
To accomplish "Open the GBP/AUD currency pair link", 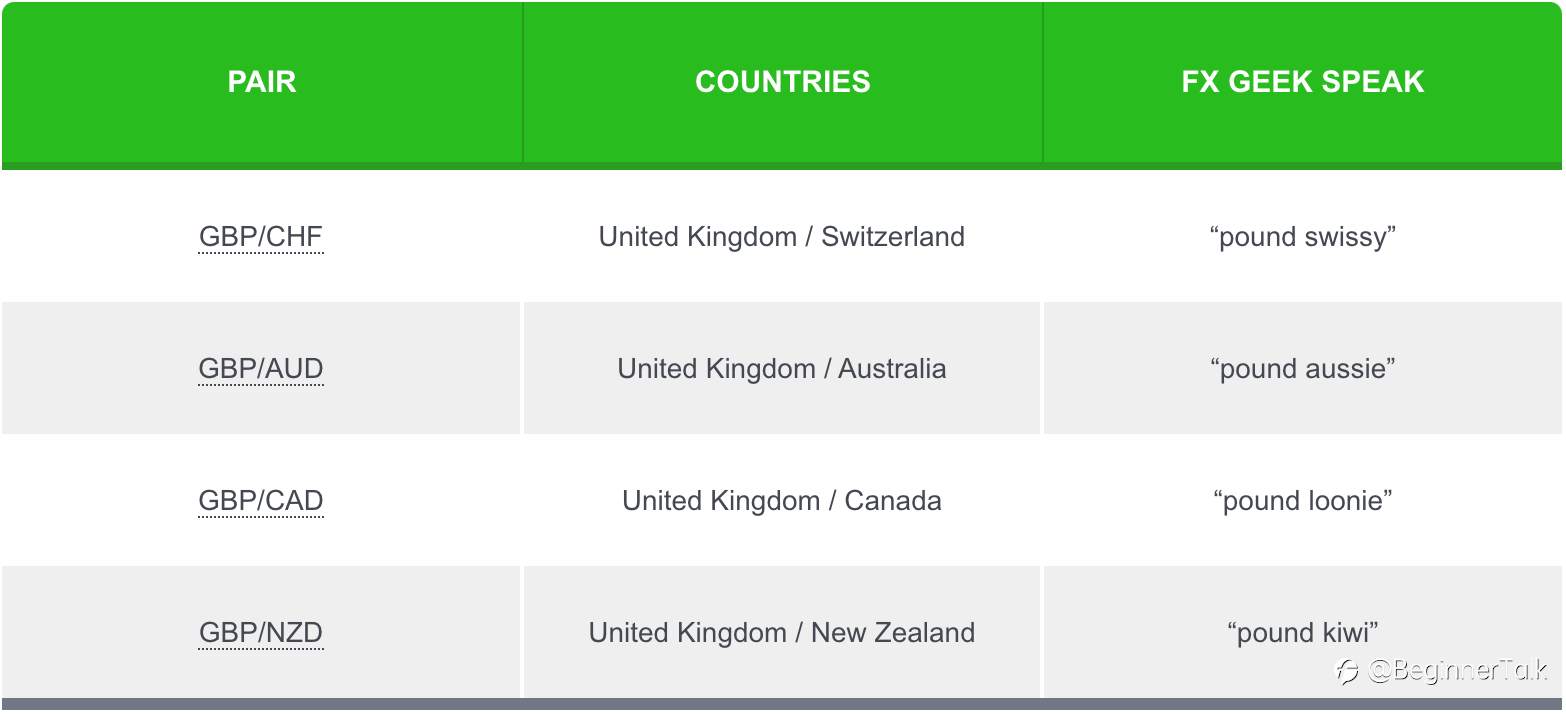I will tap(261, 369).
